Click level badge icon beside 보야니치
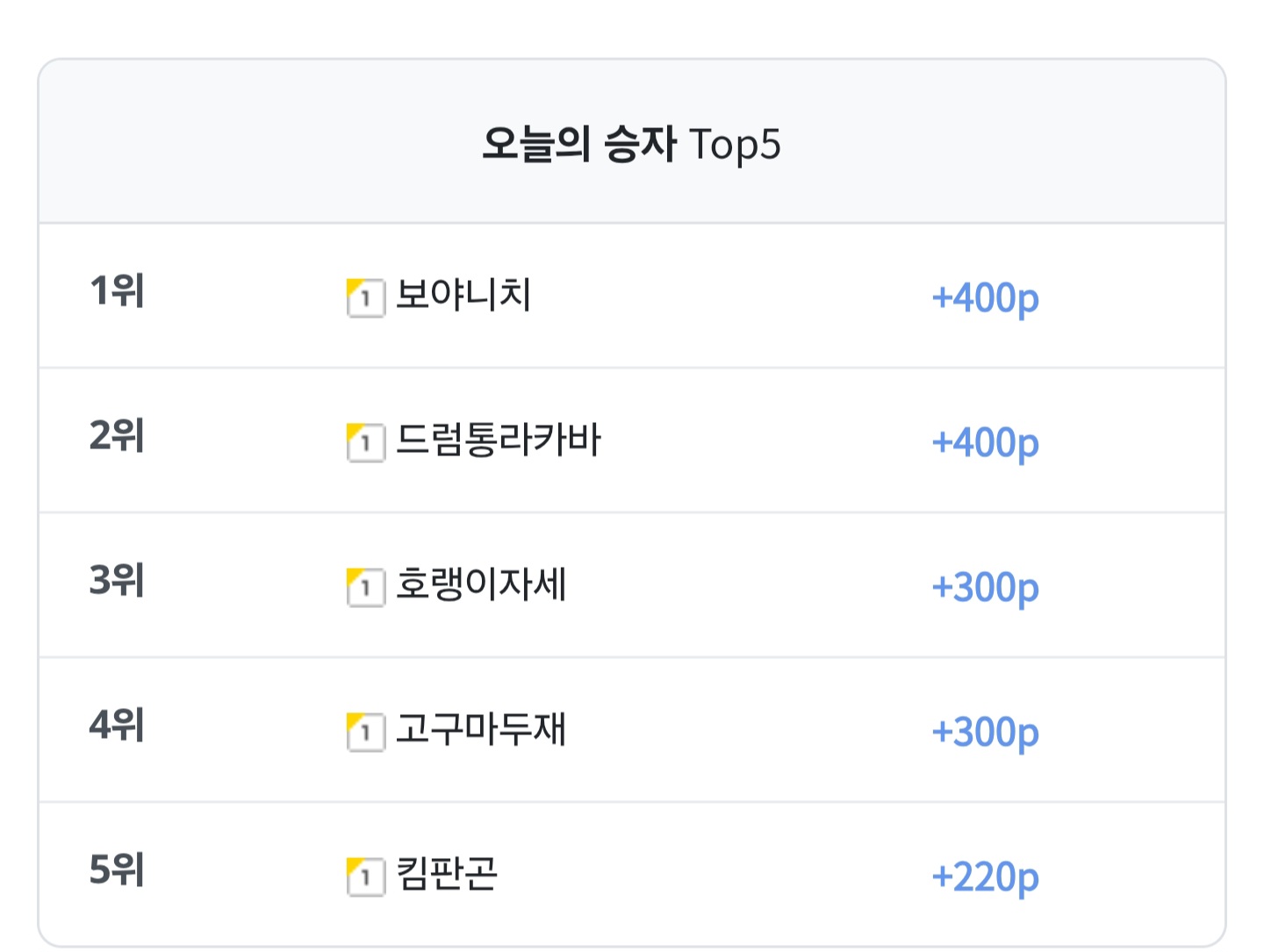This screenshot has height=952, width=1264. point(366,297)
